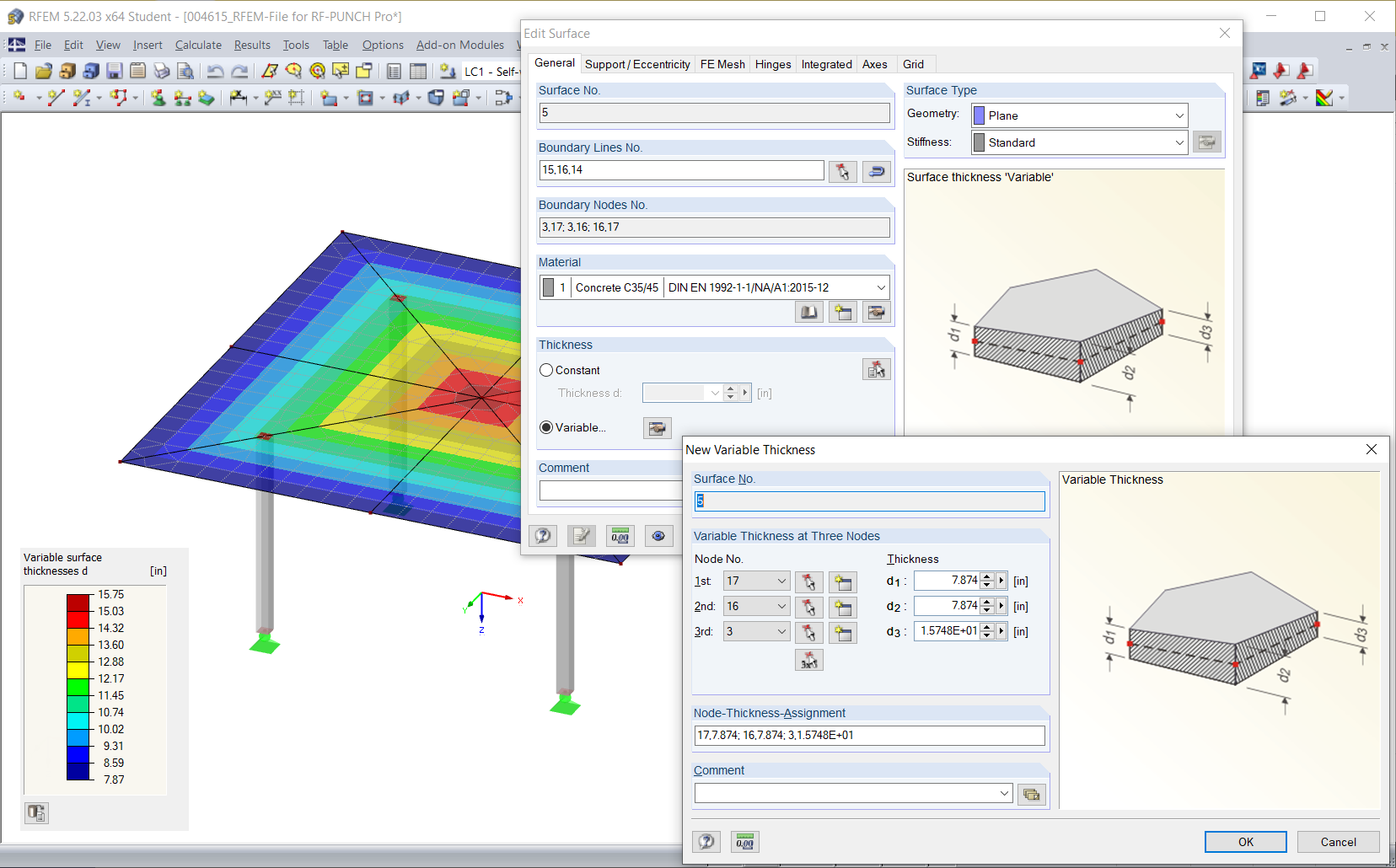1396x868 pixels.
Task: Create a new material with the new-material icon
Action: pos(842,312)
